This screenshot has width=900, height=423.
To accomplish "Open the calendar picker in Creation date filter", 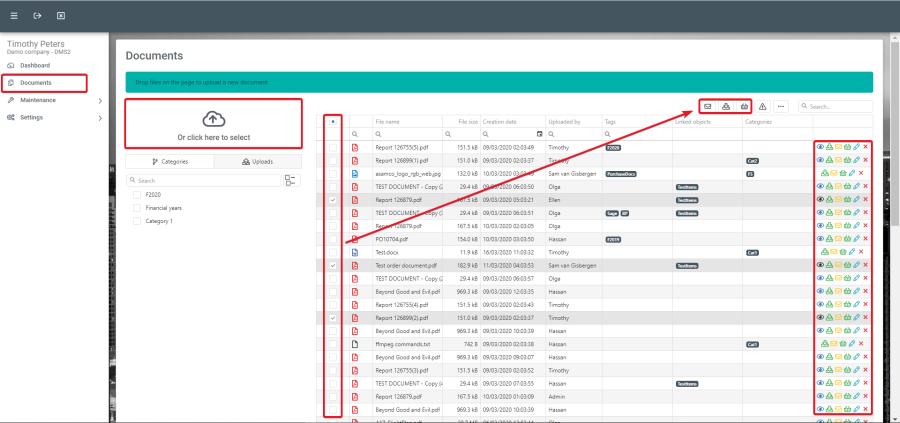I will pyautogui.click(x=540, y=133).
